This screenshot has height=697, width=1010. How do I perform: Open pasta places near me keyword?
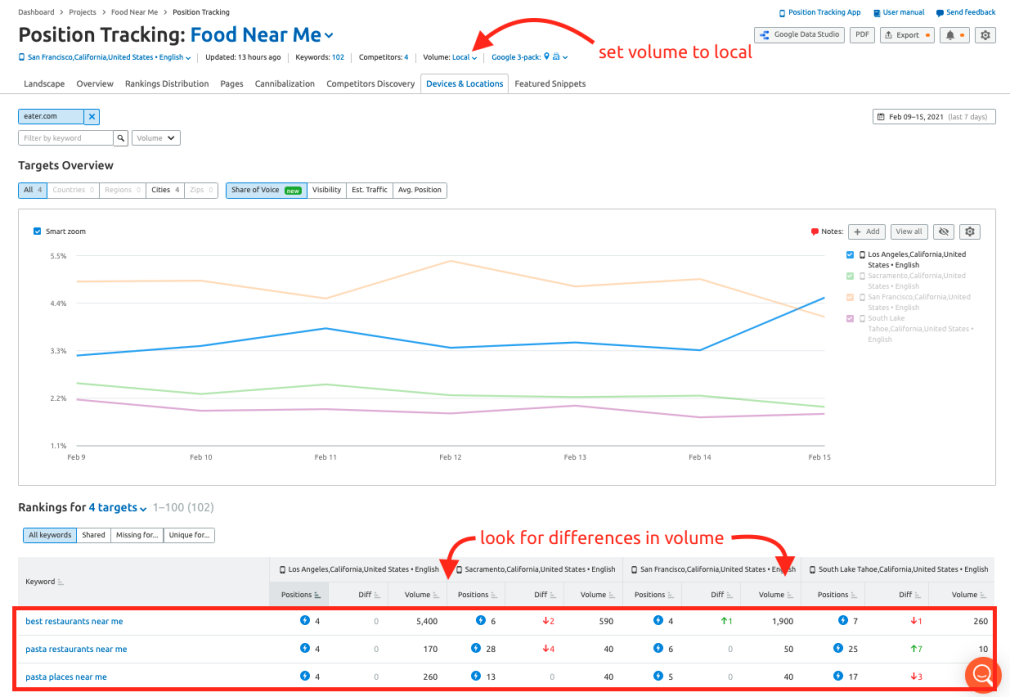66,677
